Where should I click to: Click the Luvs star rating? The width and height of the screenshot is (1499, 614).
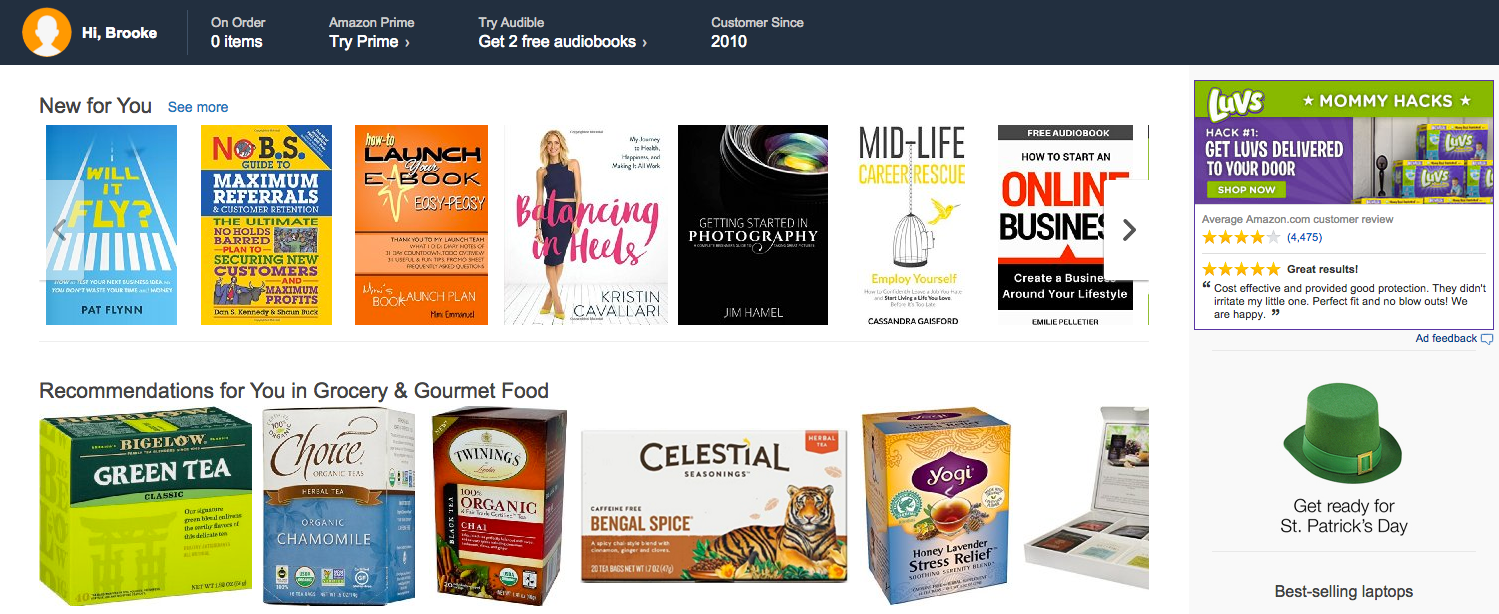coord(1240,238)
